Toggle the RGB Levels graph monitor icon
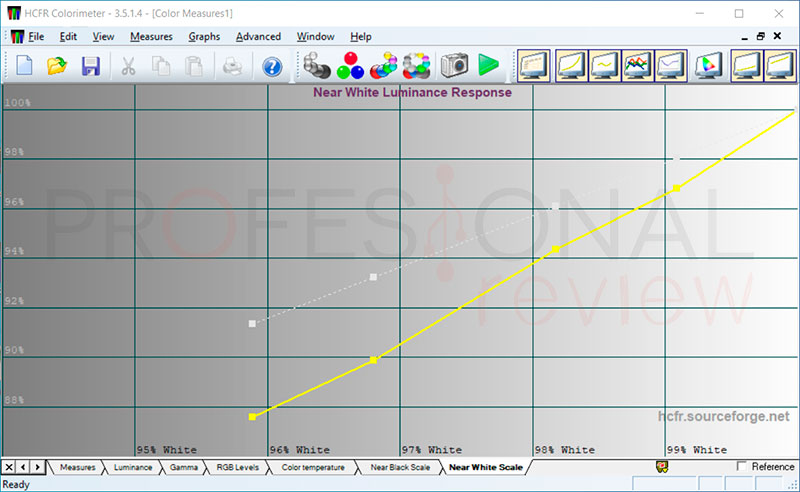Viewport: 800px width, 492px height. click(638, 65)
